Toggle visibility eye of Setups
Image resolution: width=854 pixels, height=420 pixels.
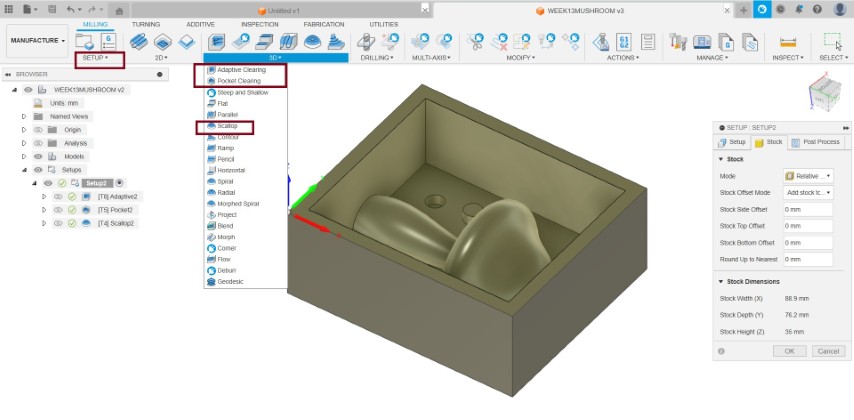click(x=38, y=170)
